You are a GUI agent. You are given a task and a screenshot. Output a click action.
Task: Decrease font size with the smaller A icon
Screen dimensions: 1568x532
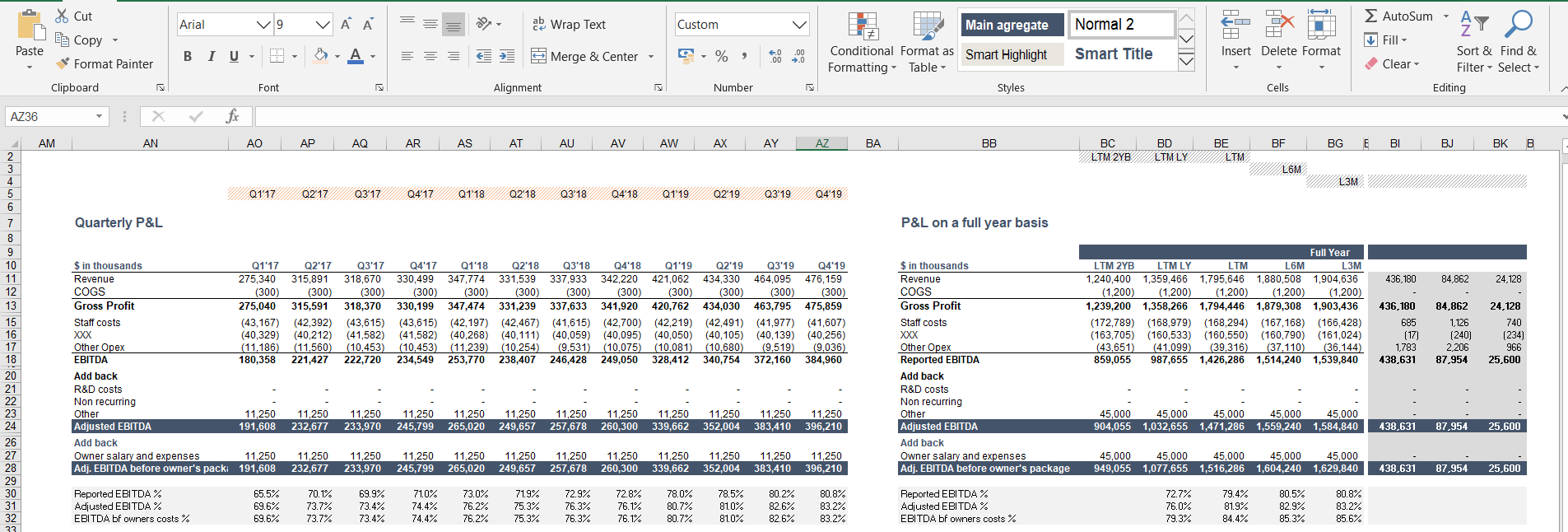368,24
